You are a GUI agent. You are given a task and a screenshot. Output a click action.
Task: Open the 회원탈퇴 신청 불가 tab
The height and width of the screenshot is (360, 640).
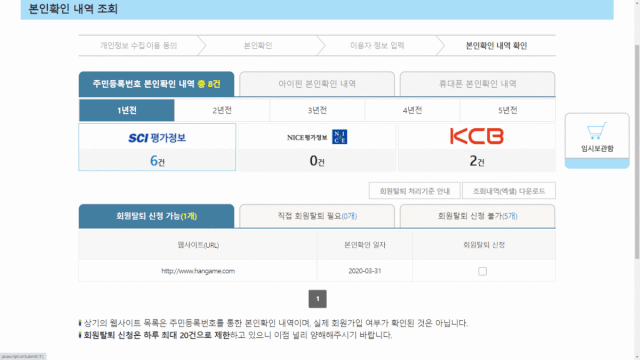coord(477,216)
